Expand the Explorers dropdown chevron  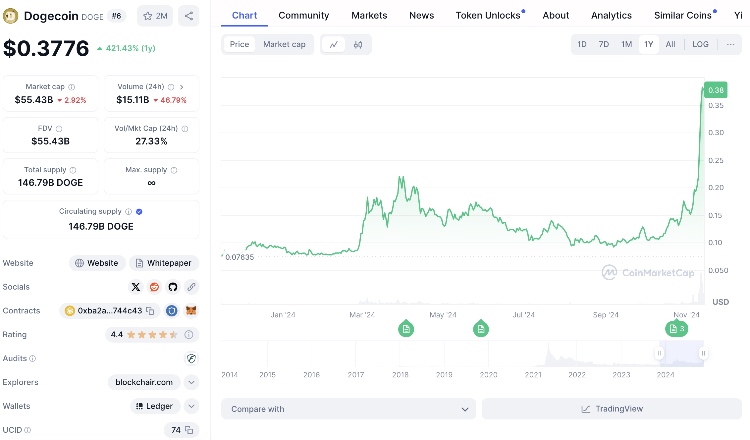tap(191, 382)
